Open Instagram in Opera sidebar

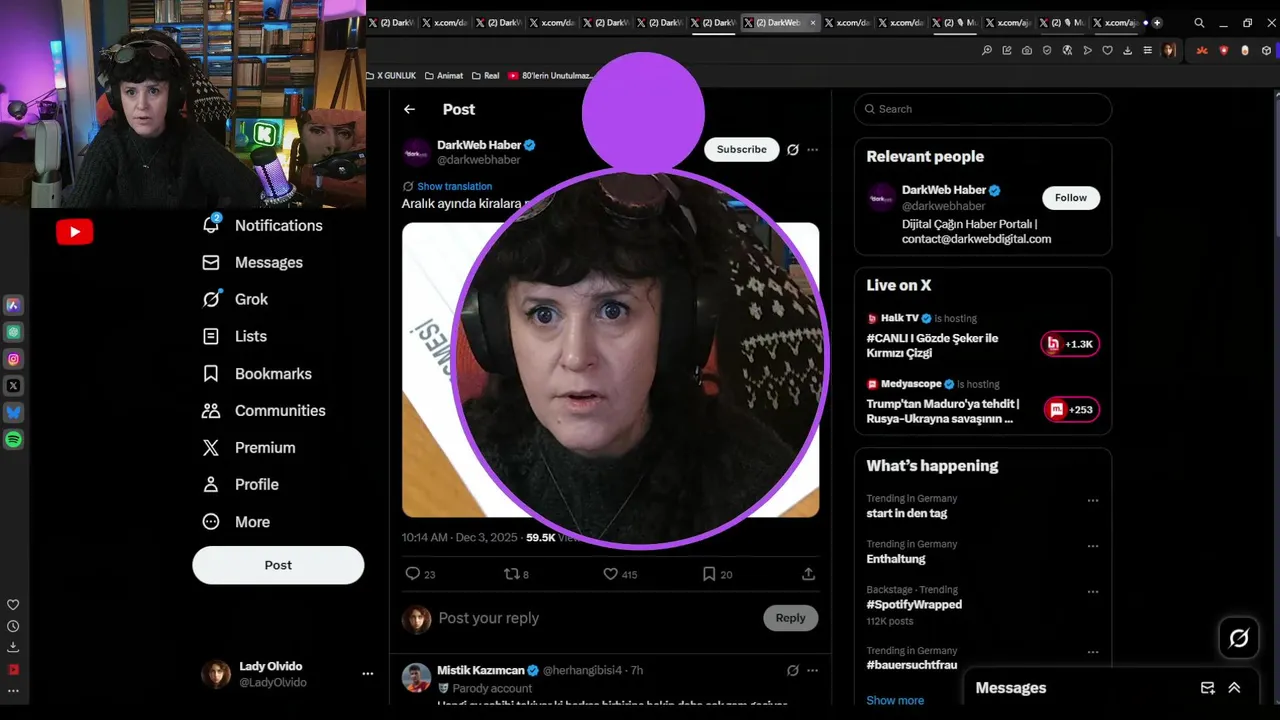click(14, 359)
